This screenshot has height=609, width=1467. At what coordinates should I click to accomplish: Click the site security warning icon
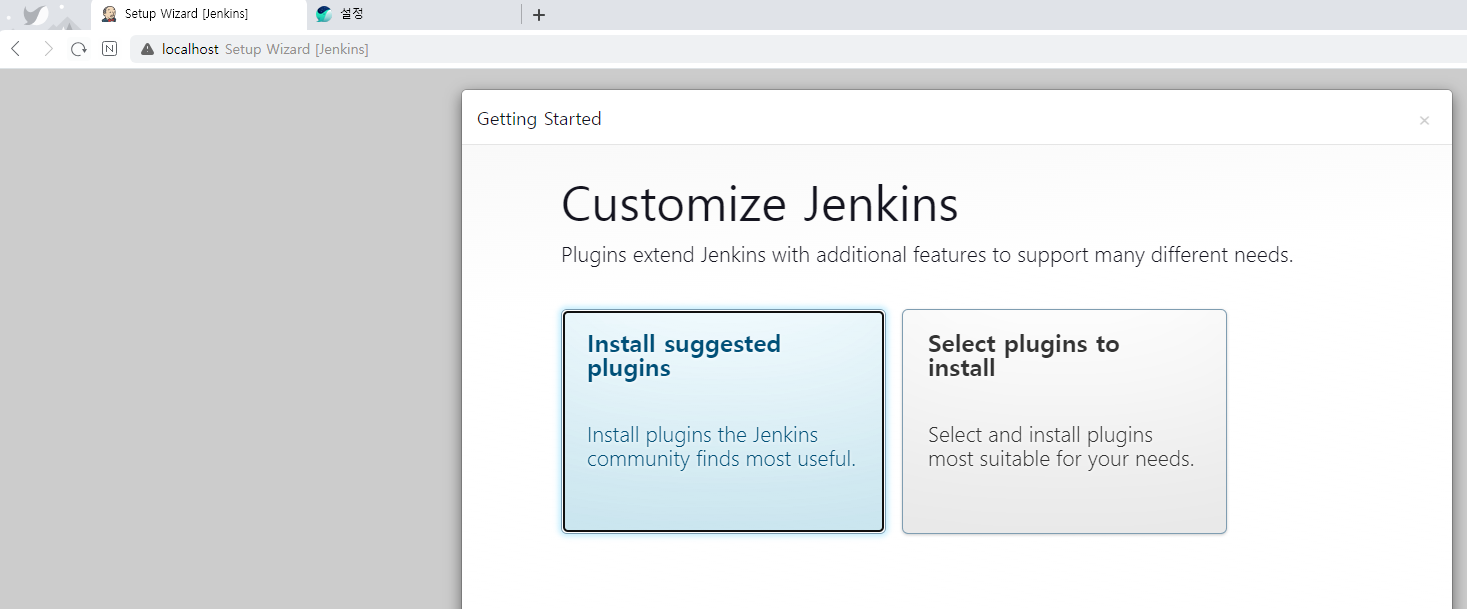pyautogui.click(x=147, y=49)
